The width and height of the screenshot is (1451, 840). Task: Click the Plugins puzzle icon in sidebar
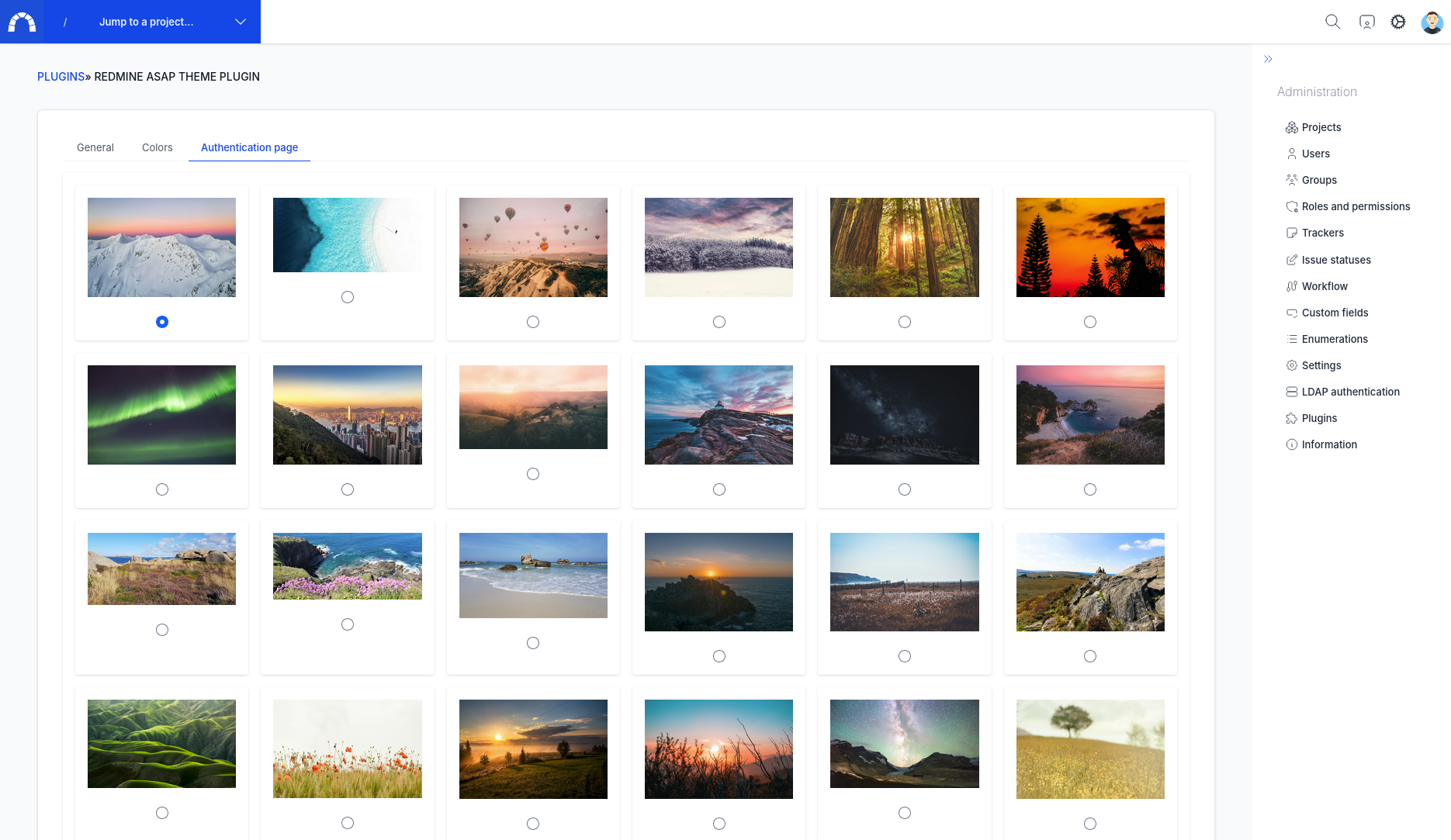pyautogui.click(x=1292, y=418)
